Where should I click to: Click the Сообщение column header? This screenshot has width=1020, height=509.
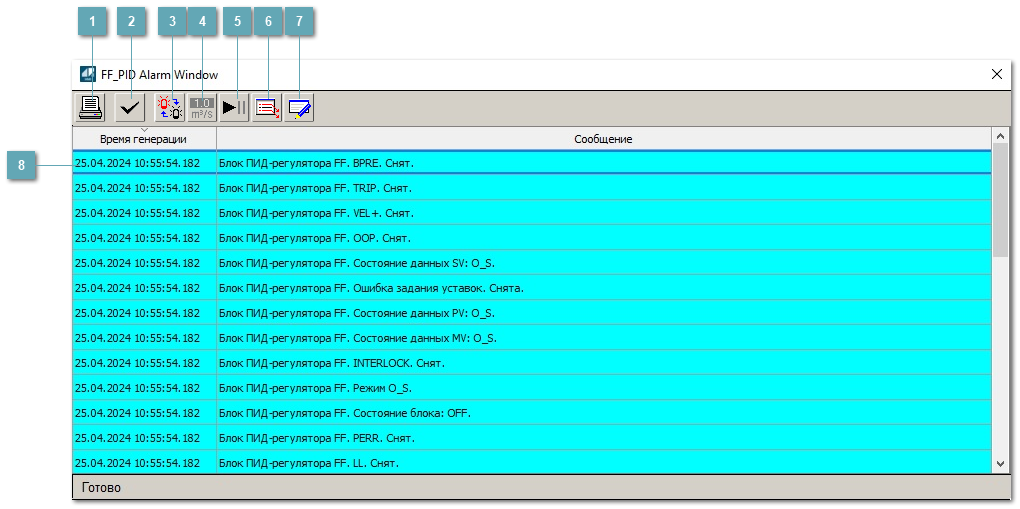coord(602,138)
